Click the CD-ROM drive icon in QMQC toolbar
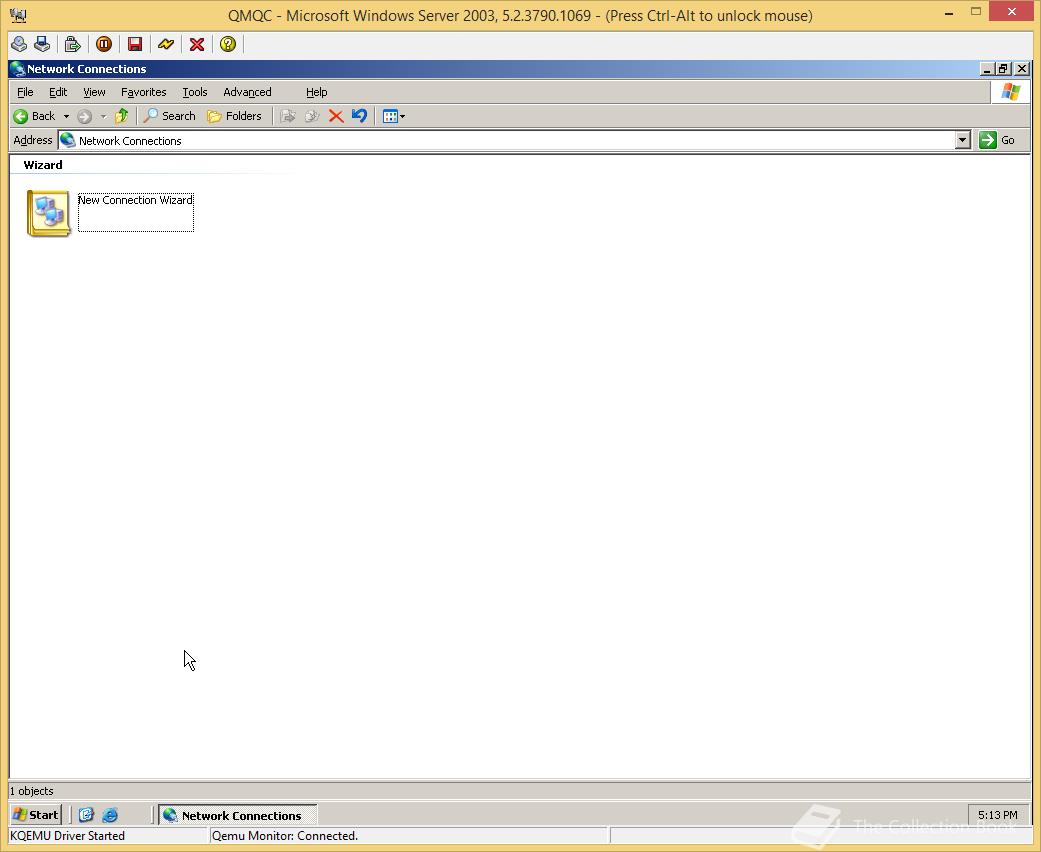The image size is (1041, 852). 19,44
